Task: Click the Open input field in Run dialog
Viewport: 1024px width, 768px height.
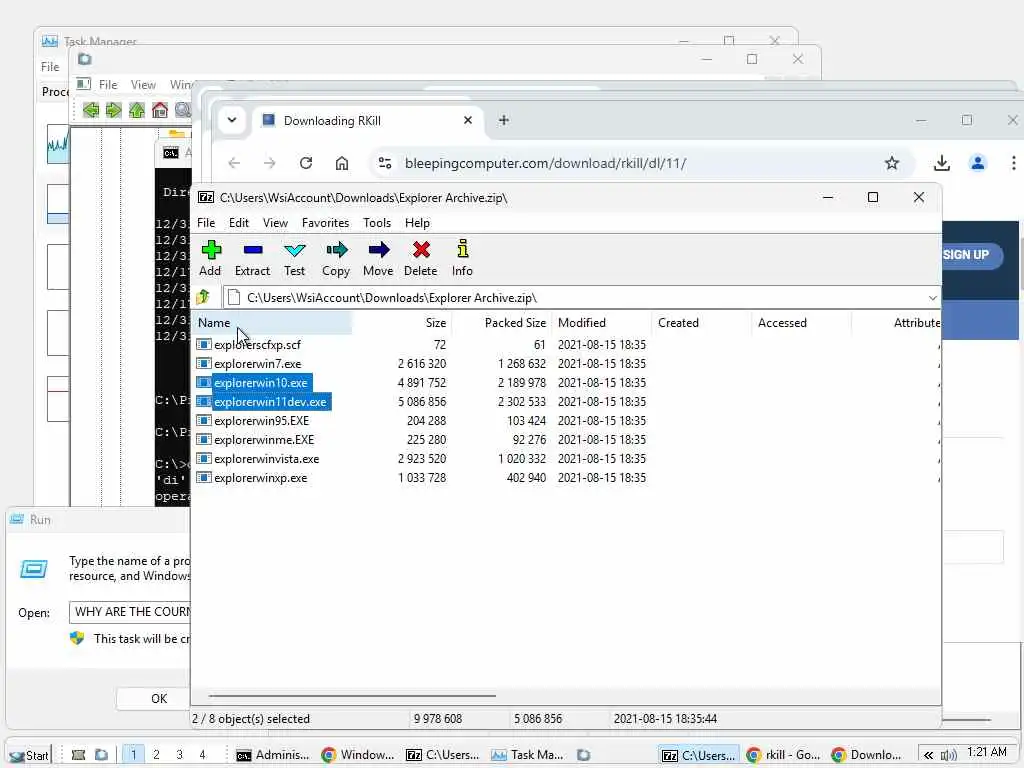Action: [x=129, y=612]
